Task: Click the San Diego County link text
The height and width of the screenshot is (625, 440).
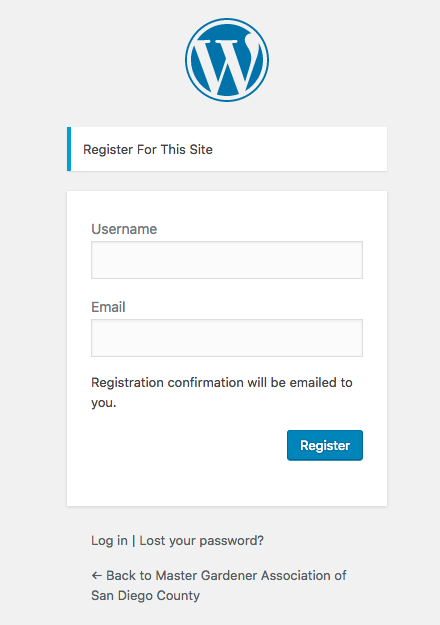Action: 145,596
